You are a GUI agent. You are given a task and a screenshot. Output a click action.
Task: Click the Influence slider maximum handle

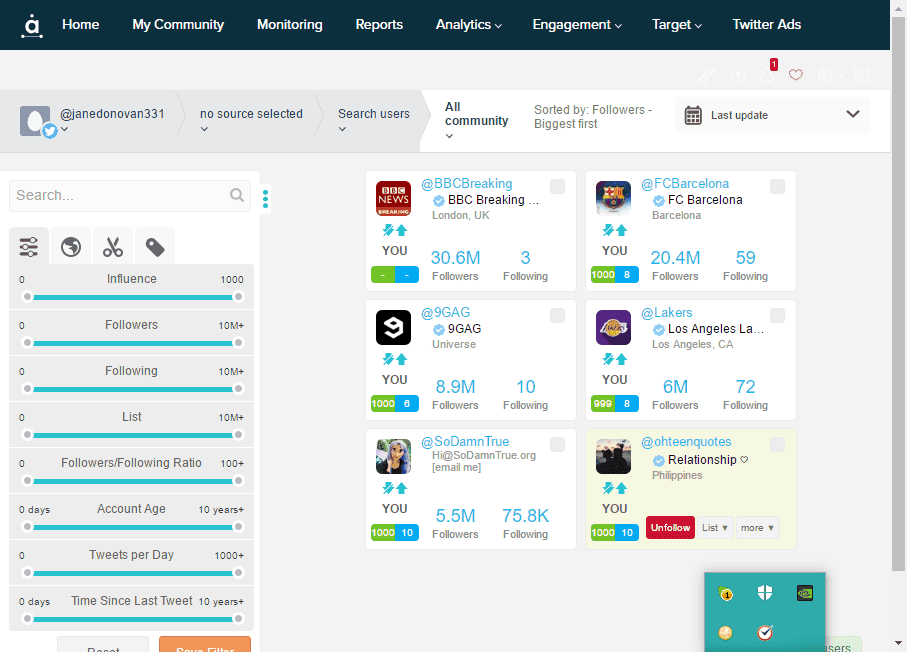pyautogui.click(x=238, y=297)
